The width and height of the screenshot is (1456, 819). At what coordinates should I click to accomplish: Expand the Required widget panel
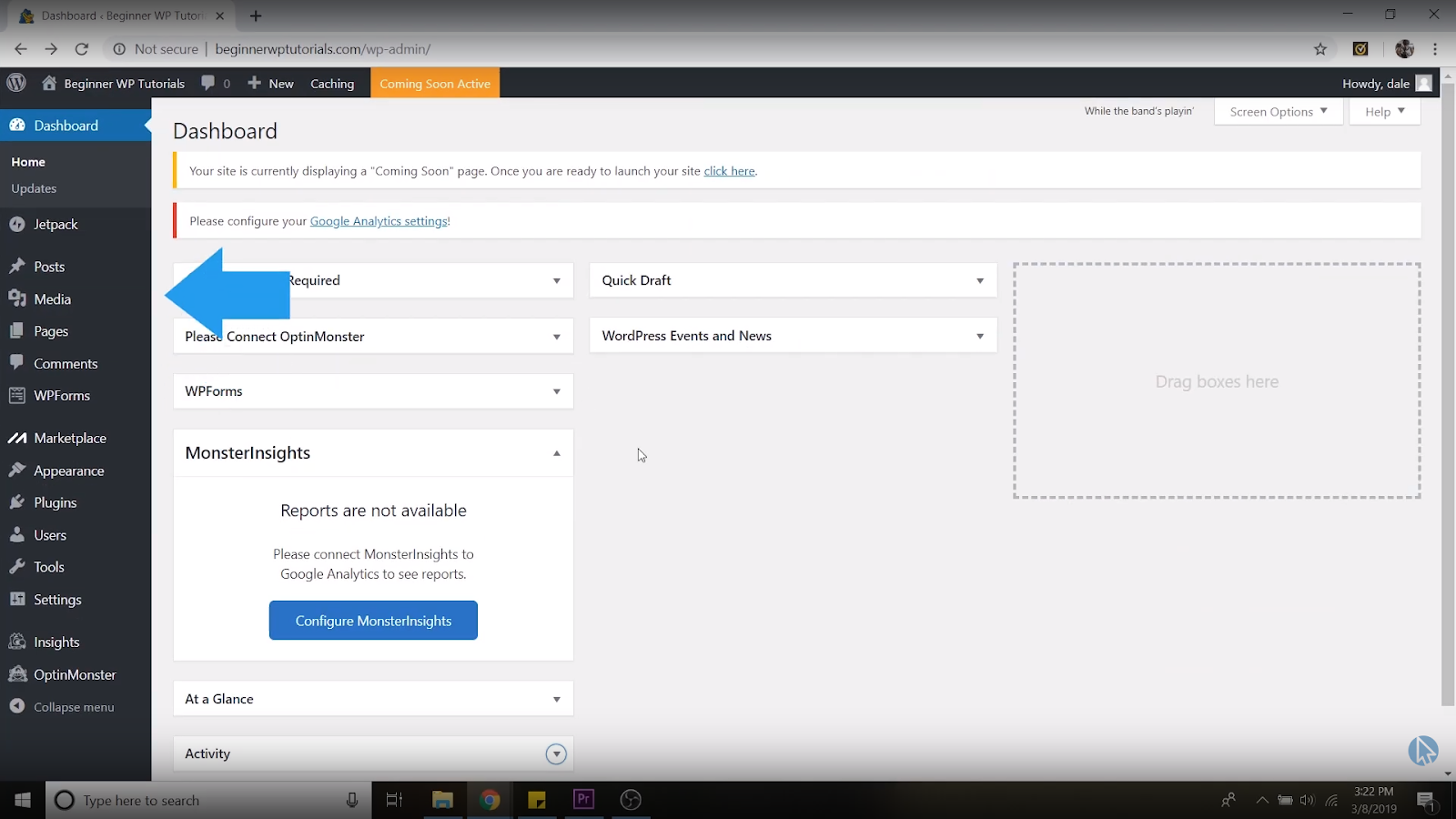coord(557,280)
